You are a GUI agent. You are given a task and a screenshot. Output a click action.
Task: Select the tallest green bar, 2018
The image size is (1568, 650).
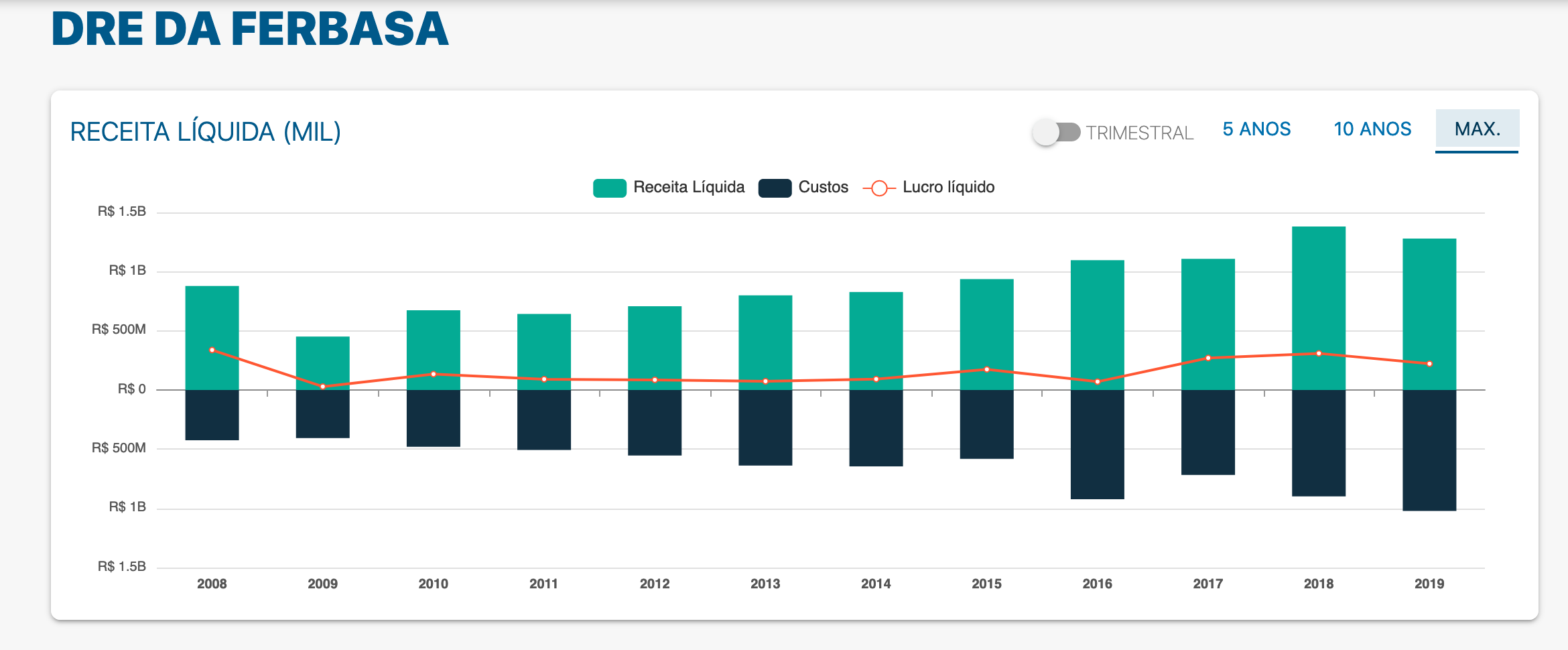tap(1319, 308)
